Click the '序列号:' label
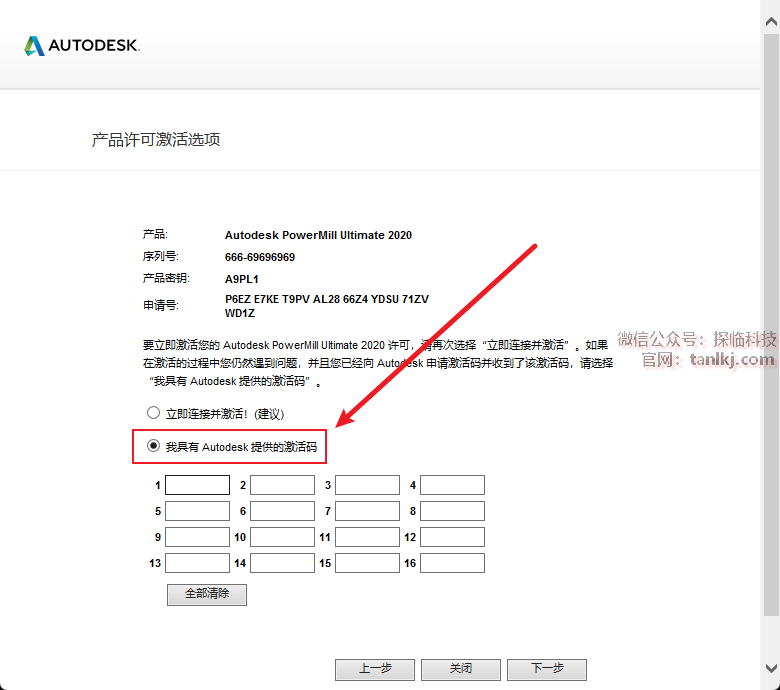780x690 pixels. [x=161, y=256]
